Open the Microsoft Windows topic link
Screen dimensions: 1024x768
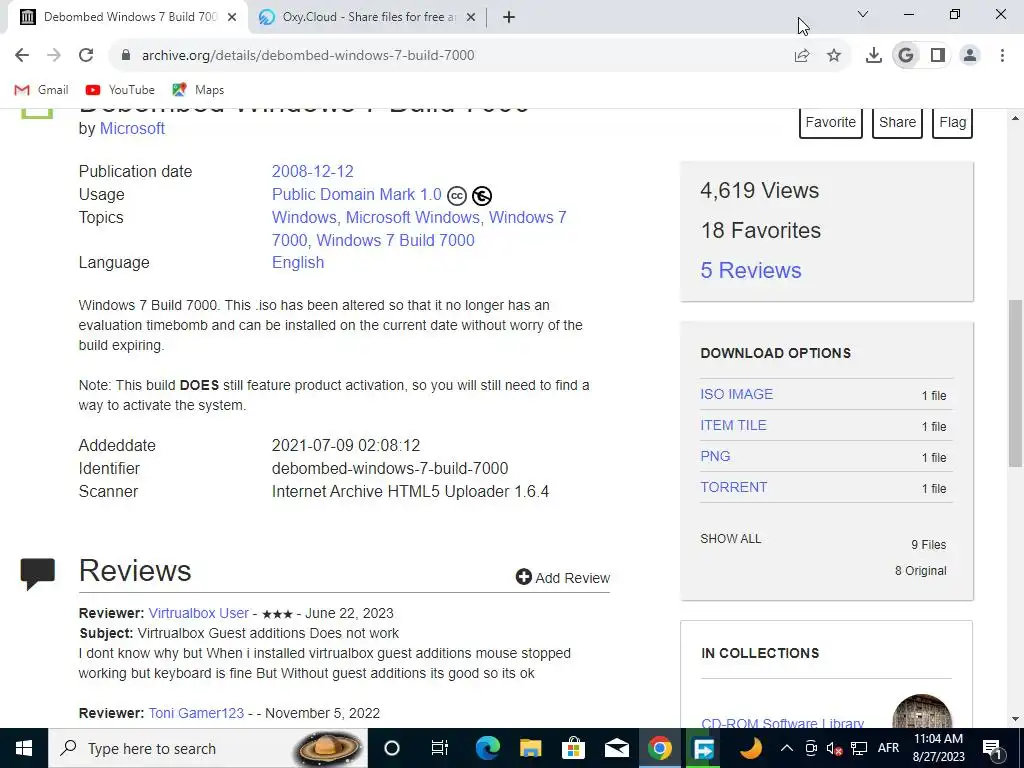coord(413,217)
